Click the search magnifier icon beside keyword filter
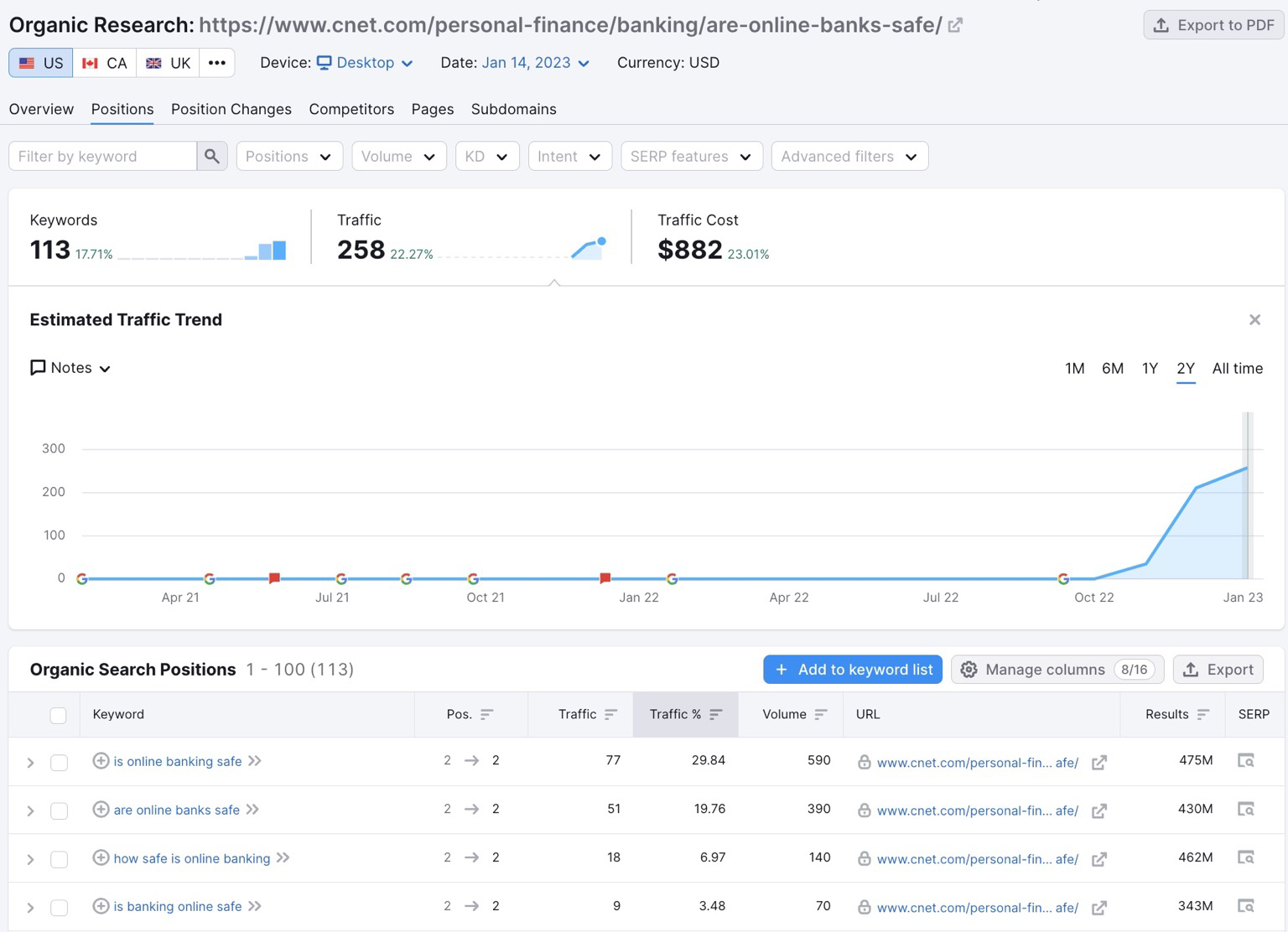The image size is (1288, 932). tap(212, 156)
